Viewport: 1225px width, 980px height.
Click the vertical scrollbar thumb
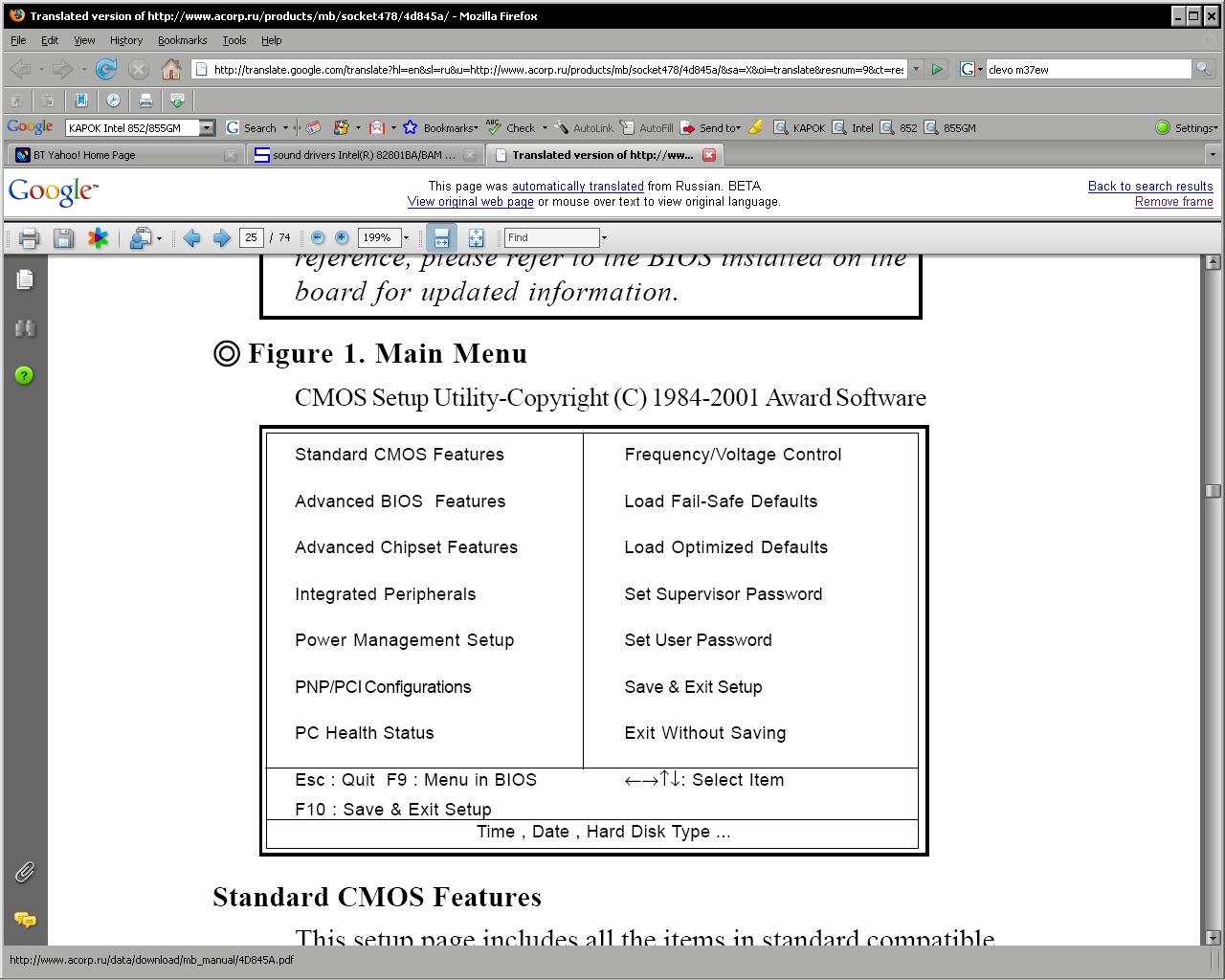(1213, 490)
